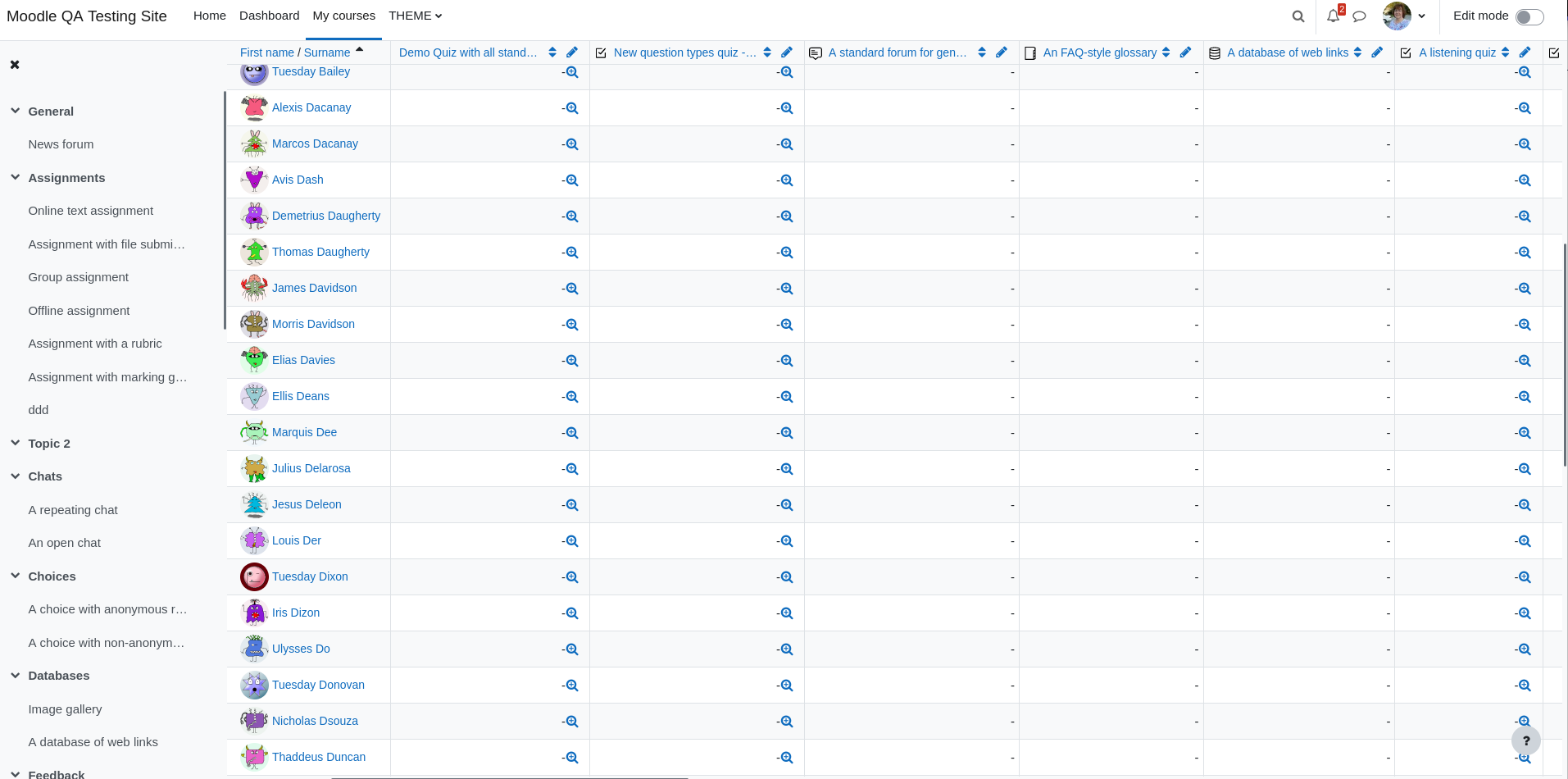Screen dimensions: 1568x779
Task: Open Moodle QA Testing Site brand link
Action: (87, 16)
